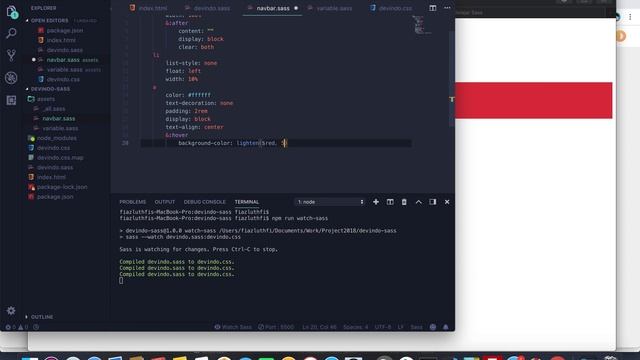
Task: Click the red navbar in browser window
Action: coord(533,100)
